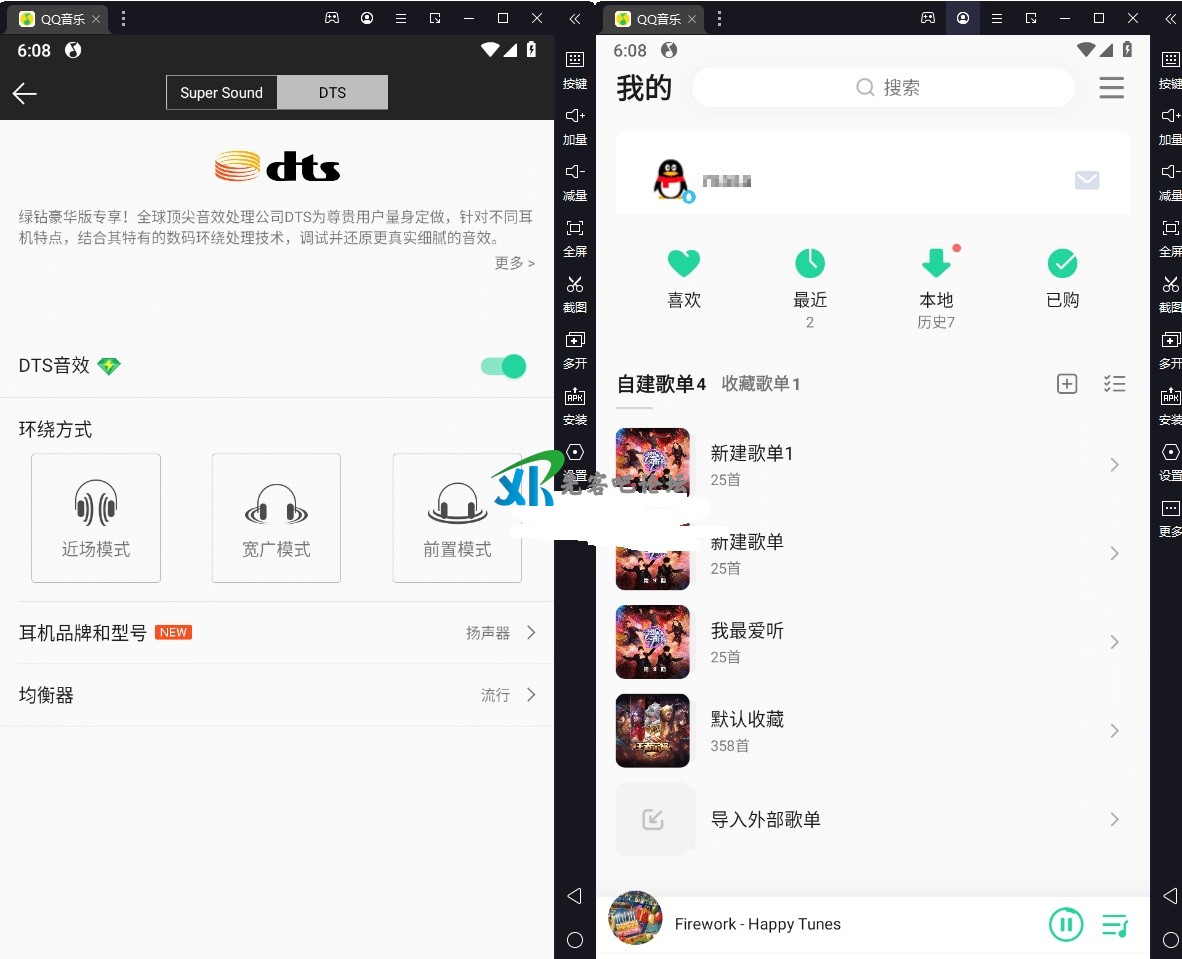Open 本地 local downloads icon
The height and width of the screenshot is (959, 1182).
pyautogui.click(x=936, y=264)
